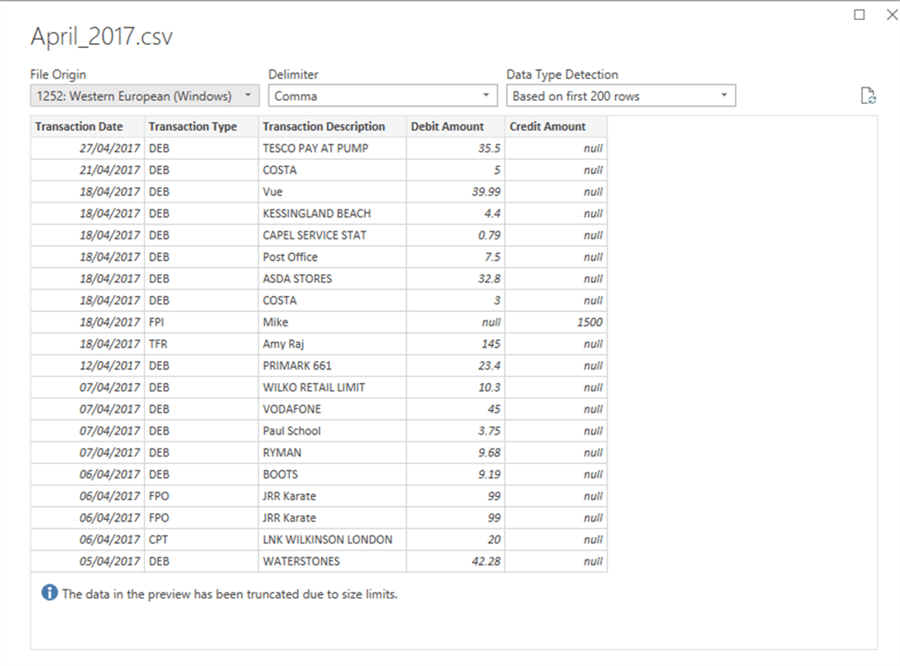The width and height of the screenshot is (900, 666).
Task: Click the 42.28 debit amount cell
Action: (x=456, y=562)
